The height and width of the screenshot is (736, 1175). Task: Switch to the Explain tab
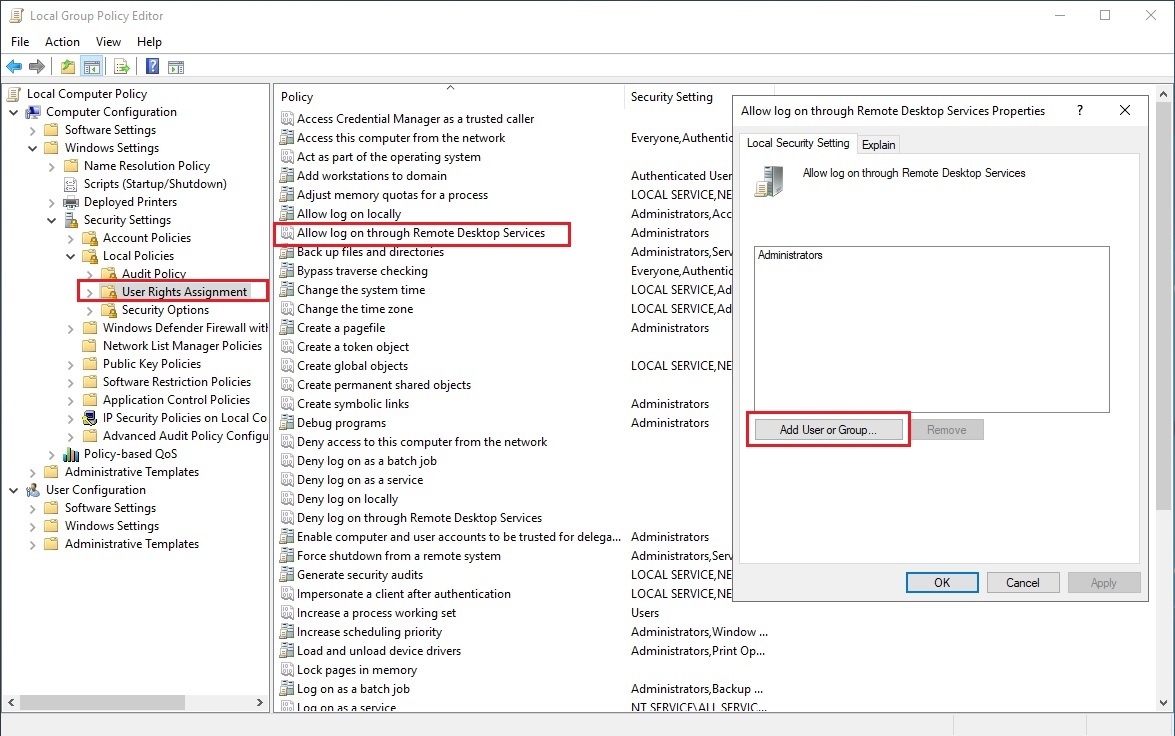(878, 144)
